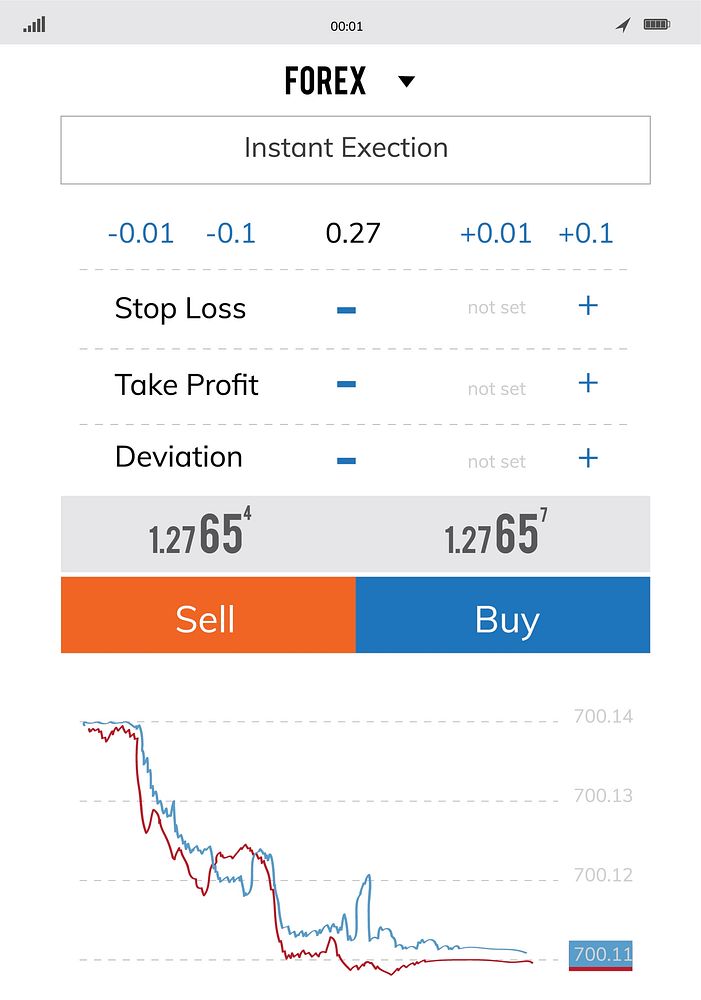
Task: Click the plus icon next to Take Profit
Action: tap(588, 382)
